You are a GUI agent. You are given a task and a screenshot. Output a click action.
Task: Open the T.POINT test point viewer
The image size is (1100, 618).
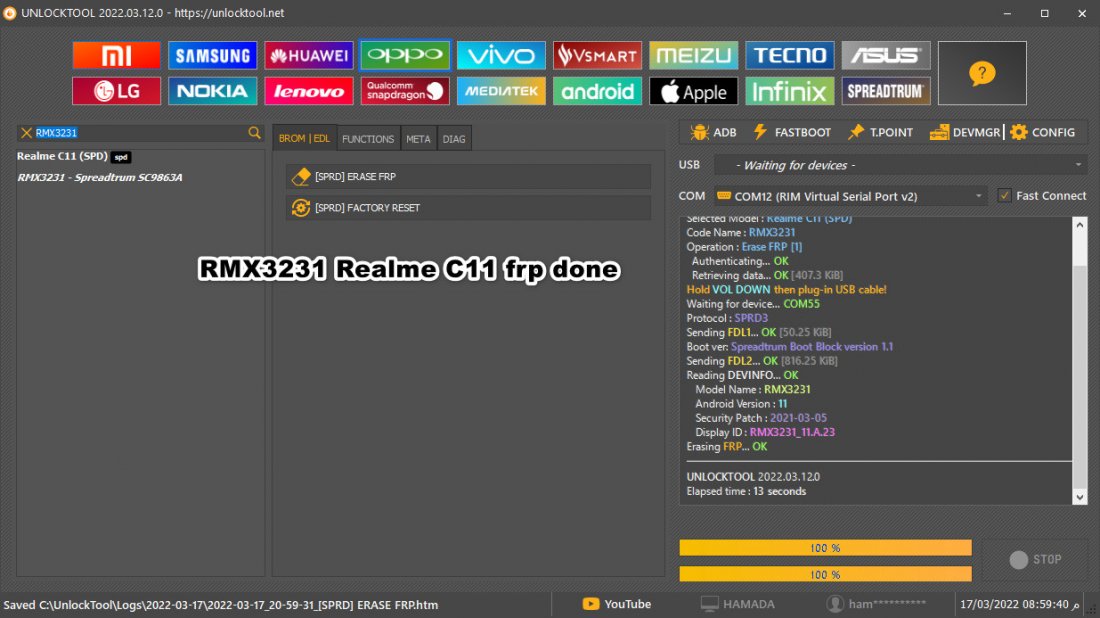tap(880, 133)
